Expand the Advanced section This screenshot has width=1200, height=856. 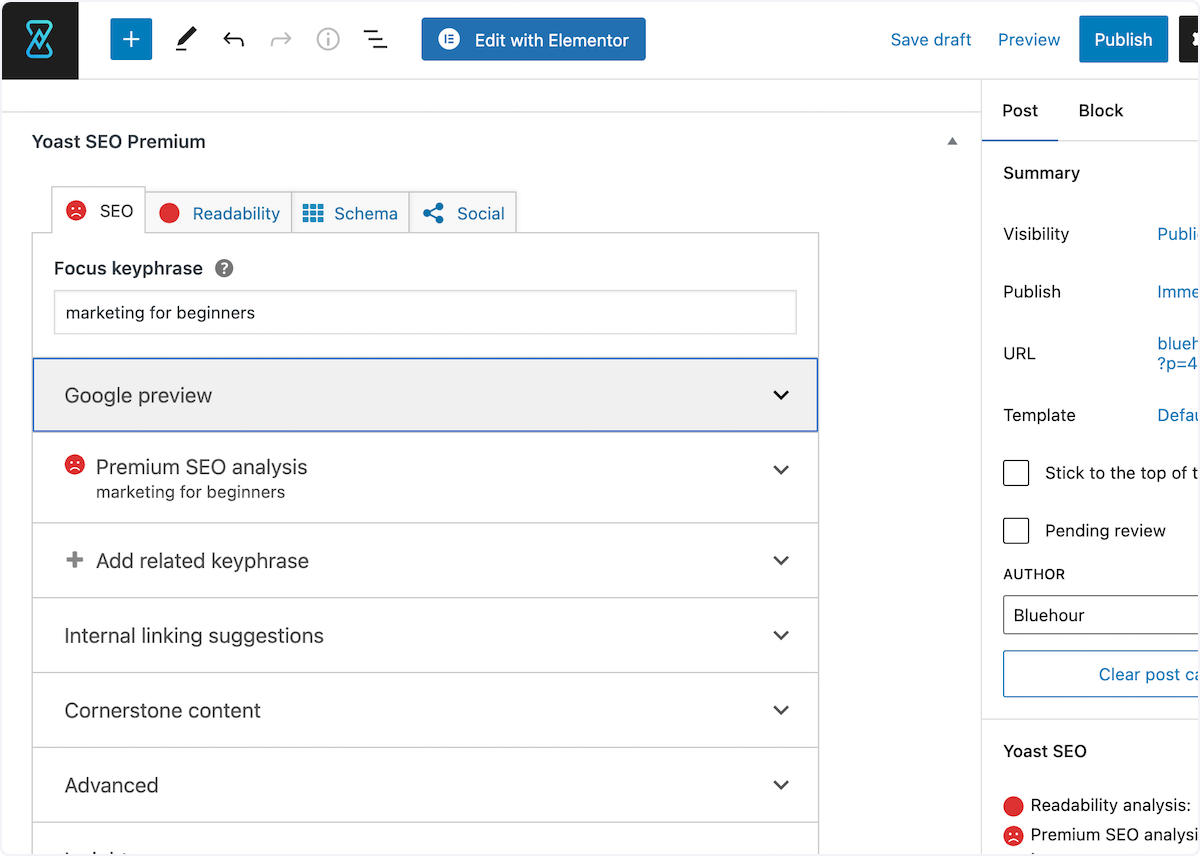425,786
